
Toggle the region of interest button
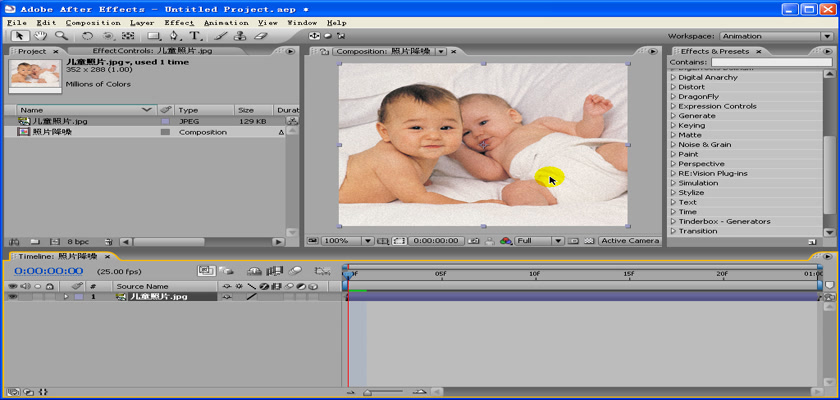pos(399,241)
